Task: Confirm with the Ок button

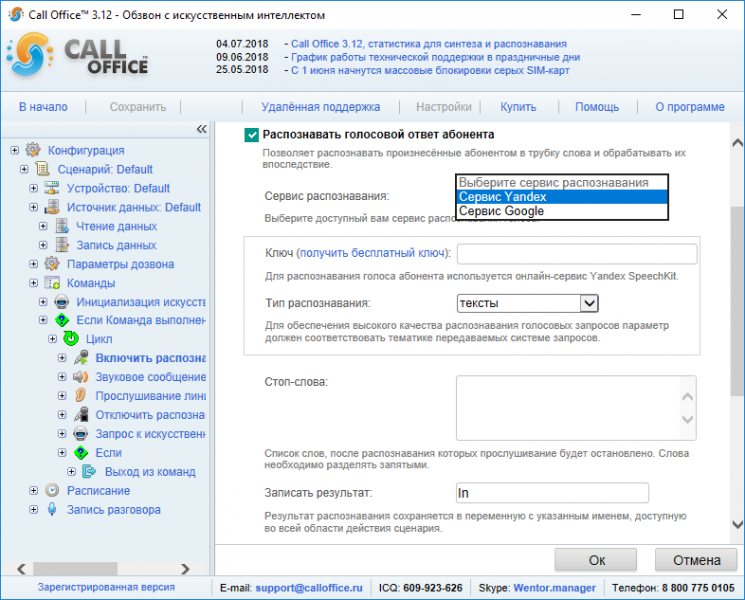Action: pyautogui.click(x=596, y=560)
